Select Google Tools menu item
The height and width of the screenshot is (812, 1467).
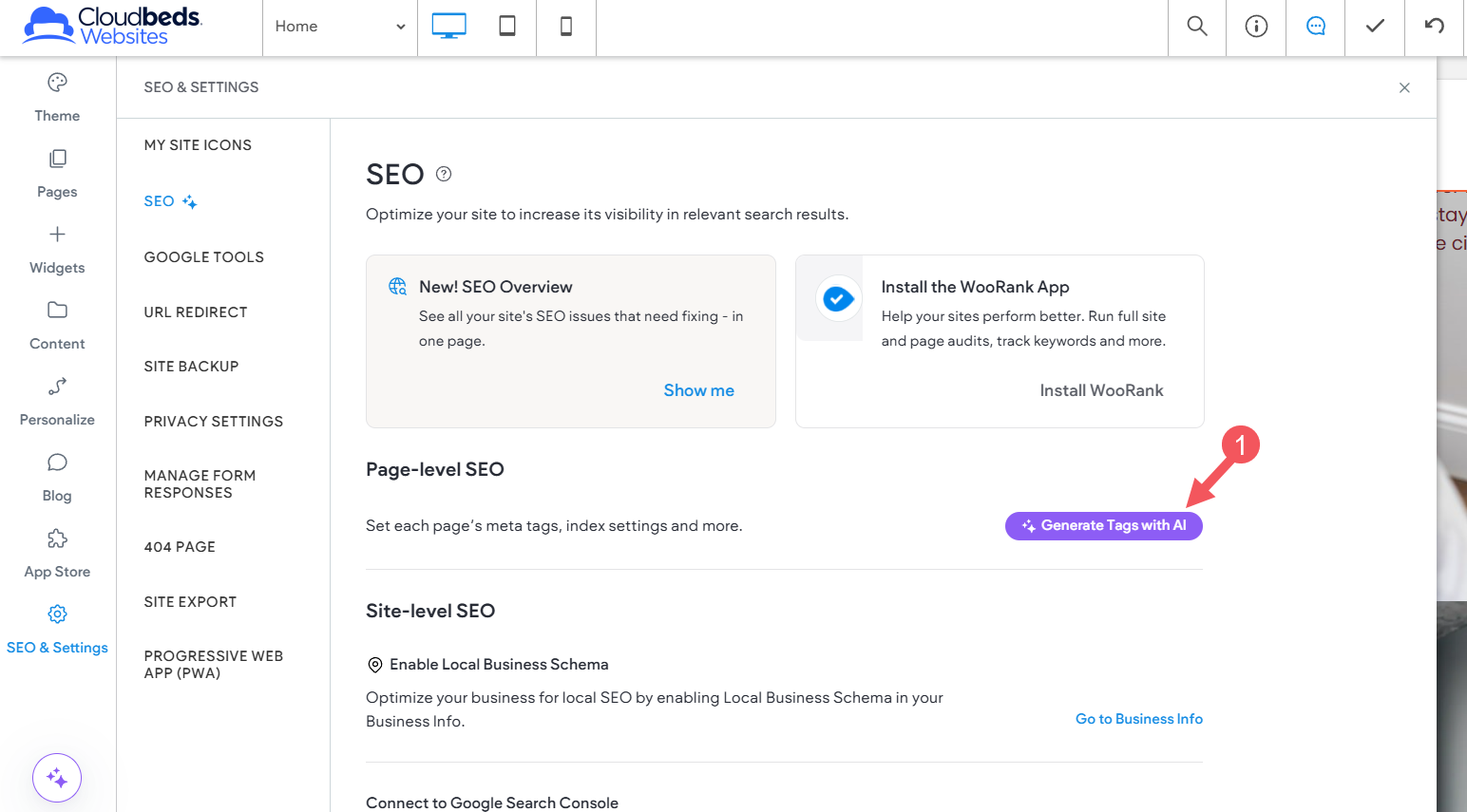click(204, 257)
